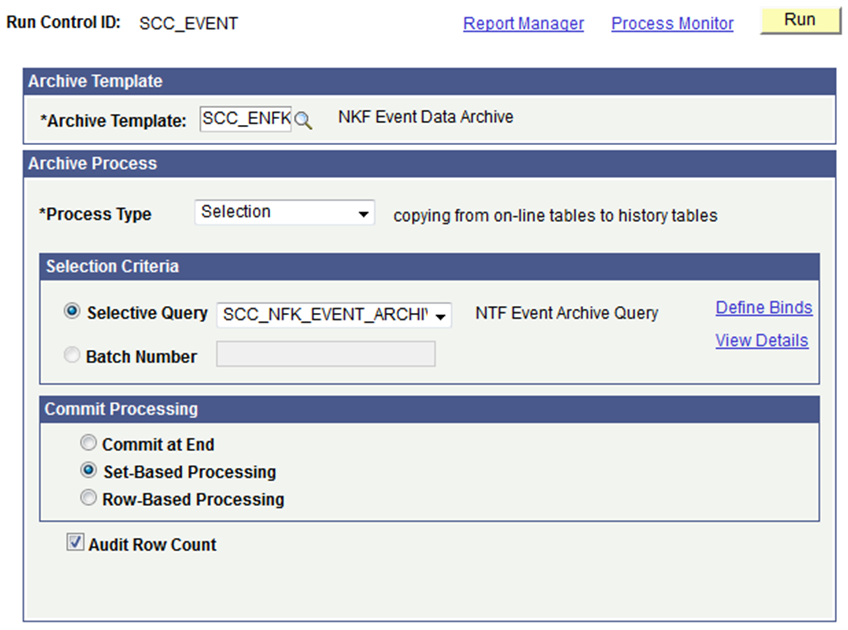Click the Run button
Viewport: 848px width, 630px height.
[x=800, y=19]
